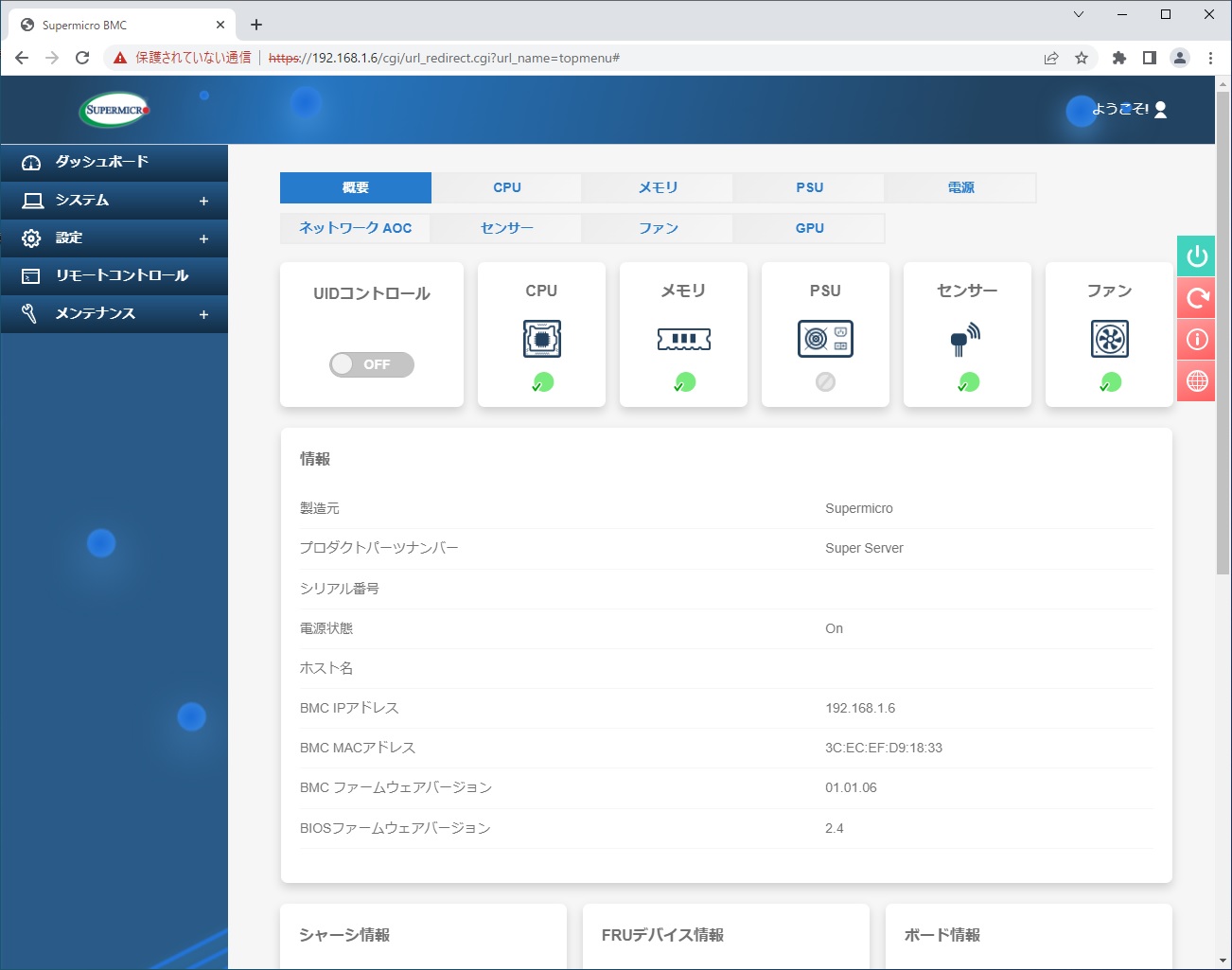Image resolution: width=1232 pixels, height=970 pixels.
Task: Turn on the UID control switch
Action: (371, 364)
